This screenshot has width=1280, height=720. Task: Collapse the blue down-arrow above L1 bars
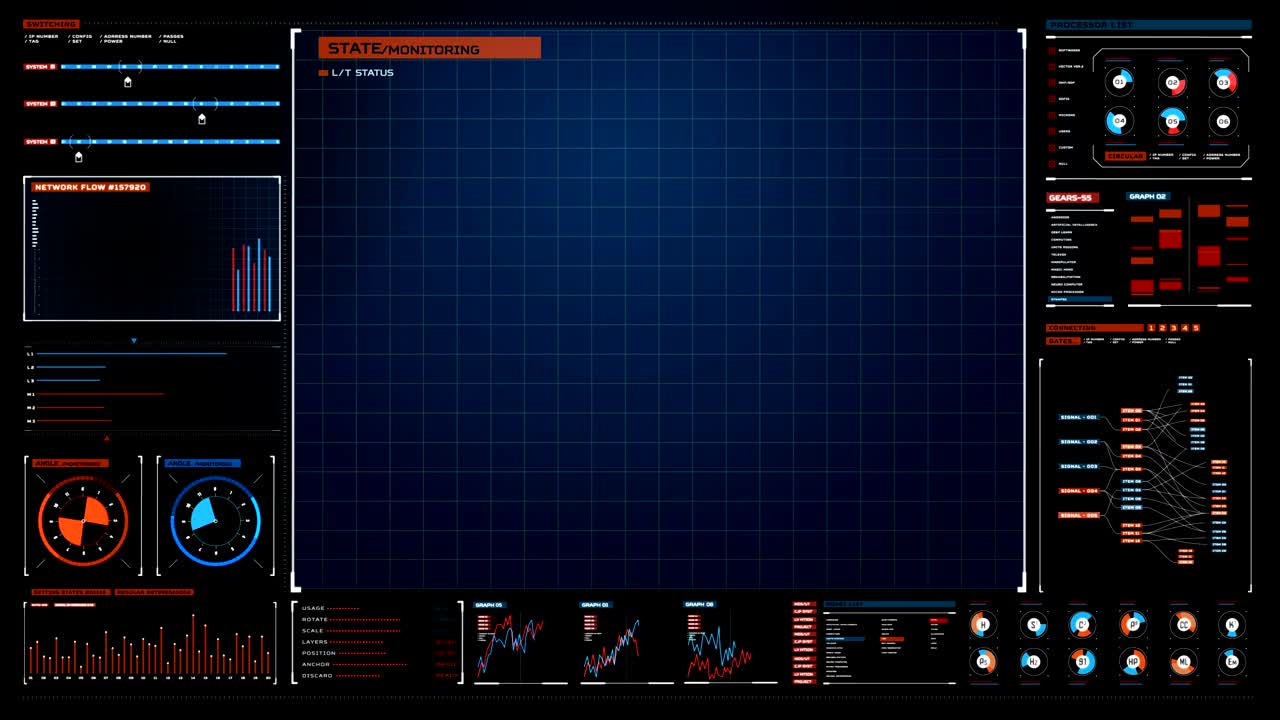(x=134, y=341)
